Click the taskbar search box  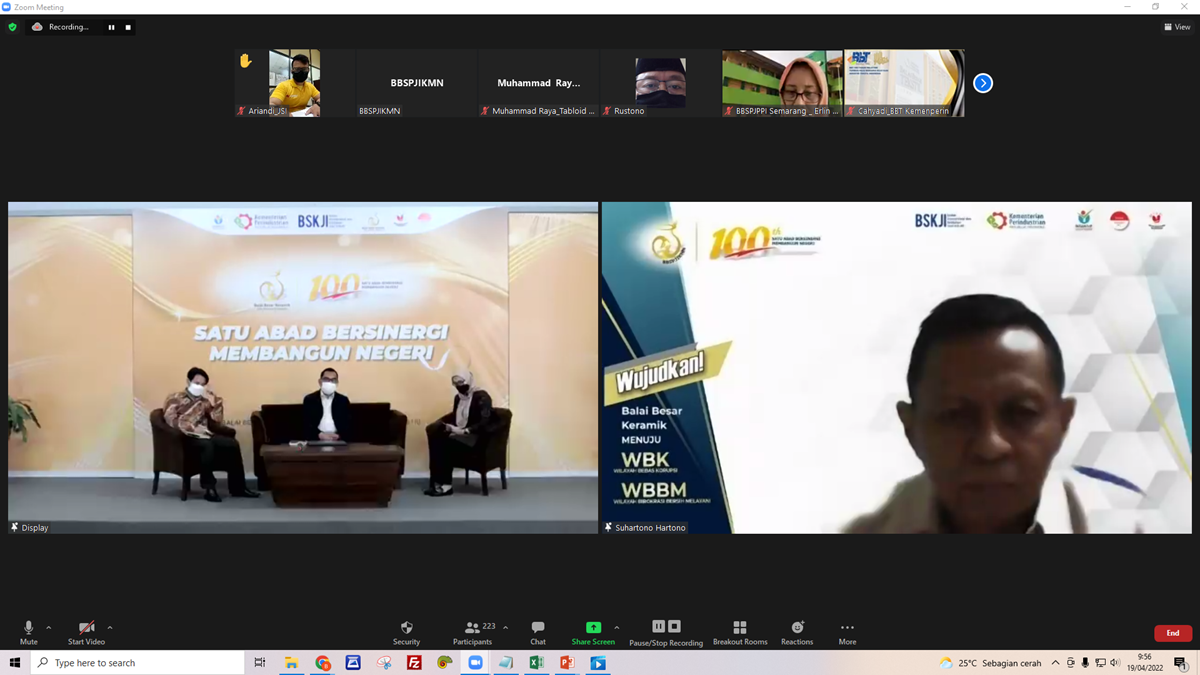[x=138, y=663]
